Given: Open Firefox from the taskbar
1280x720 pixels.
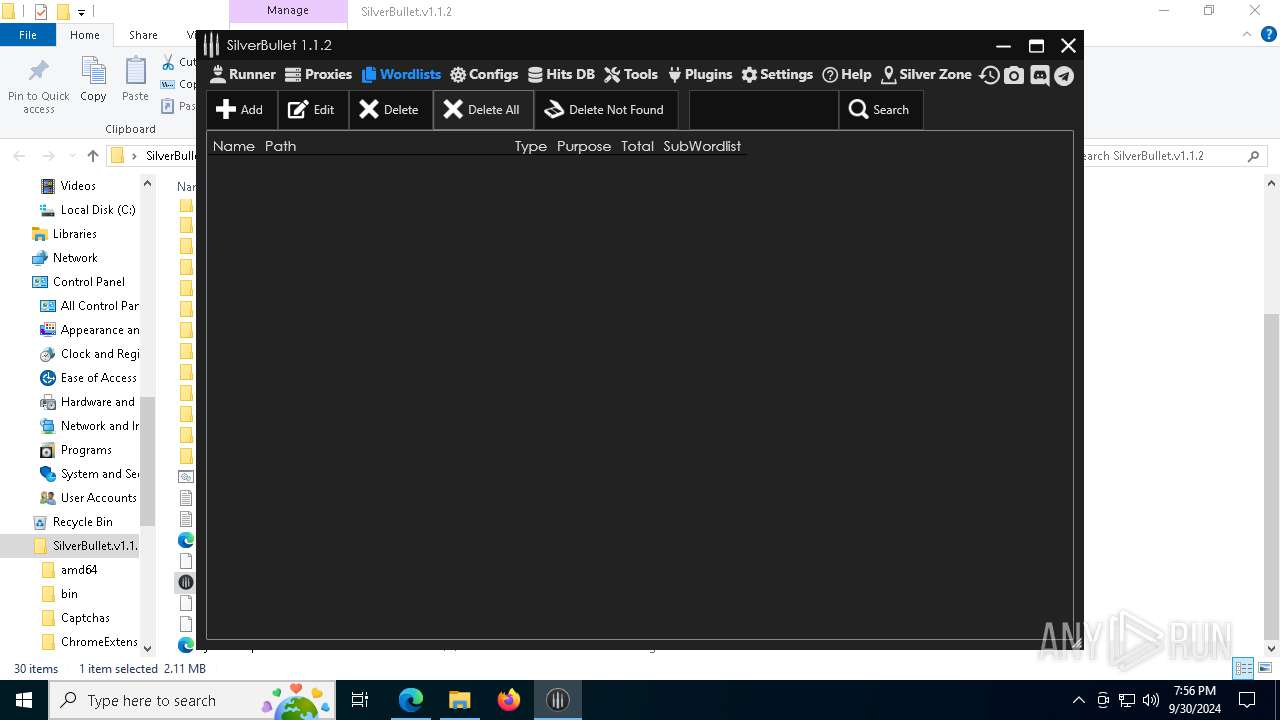Looking at the screenshot, I should coord(509,700).
